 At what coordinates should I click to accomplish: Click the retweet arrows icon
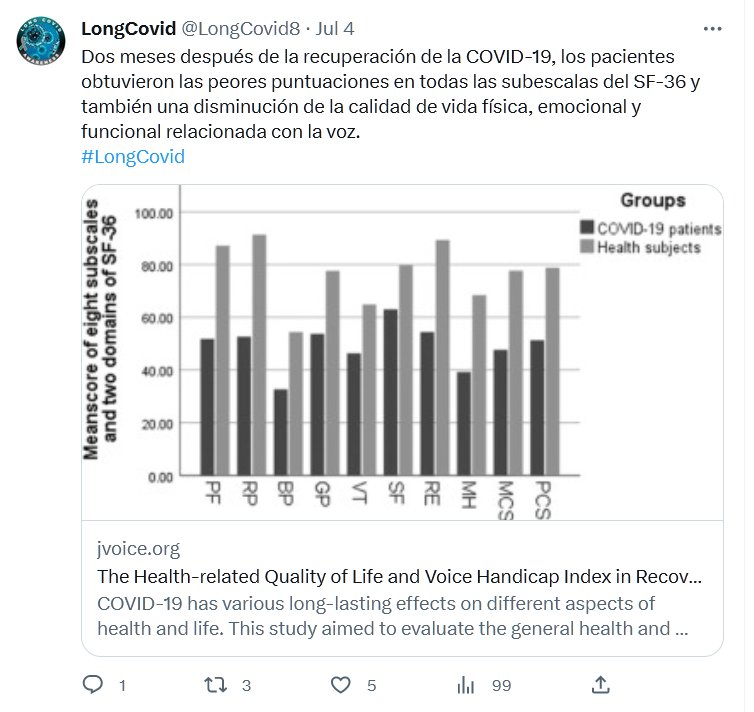click(x=216, y=685)
